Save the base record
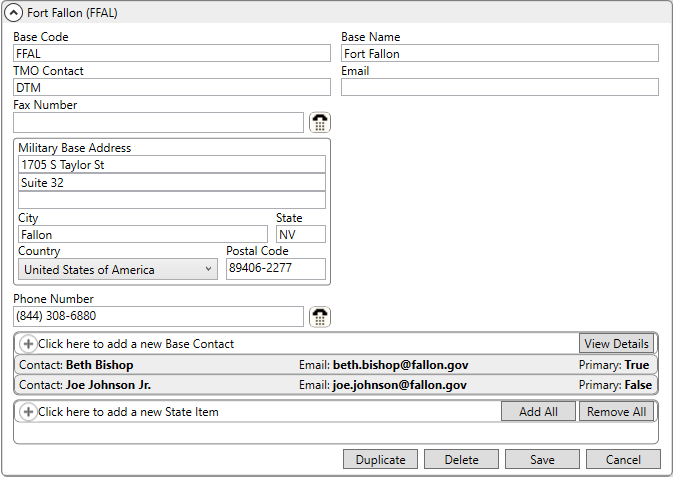This screenshot has width=674, height=477. 542,459
